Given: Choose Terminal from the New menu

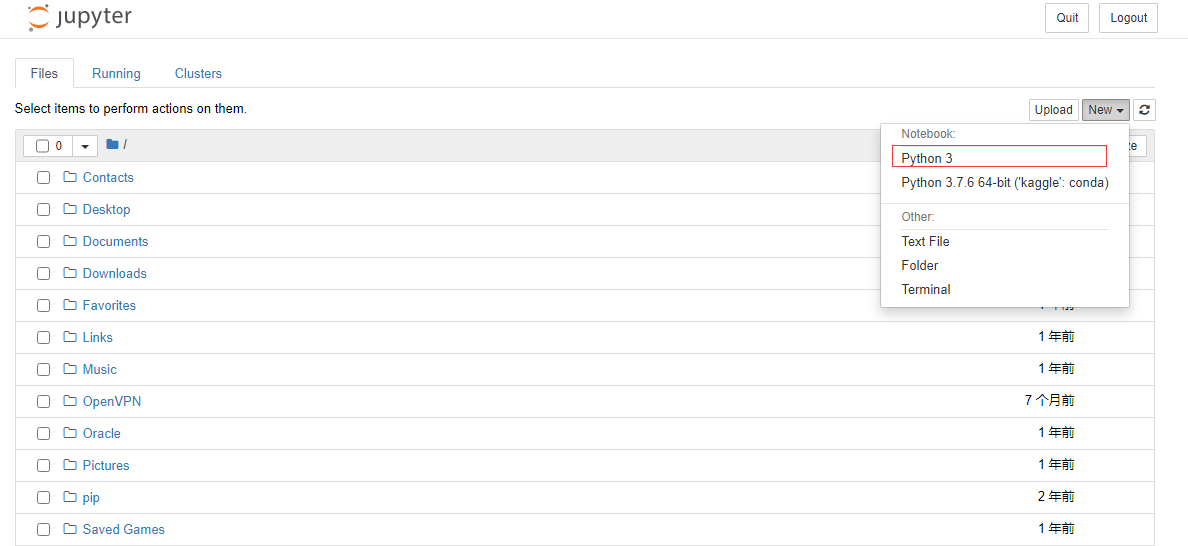Looking at the screenshot, I should point(926,289).
